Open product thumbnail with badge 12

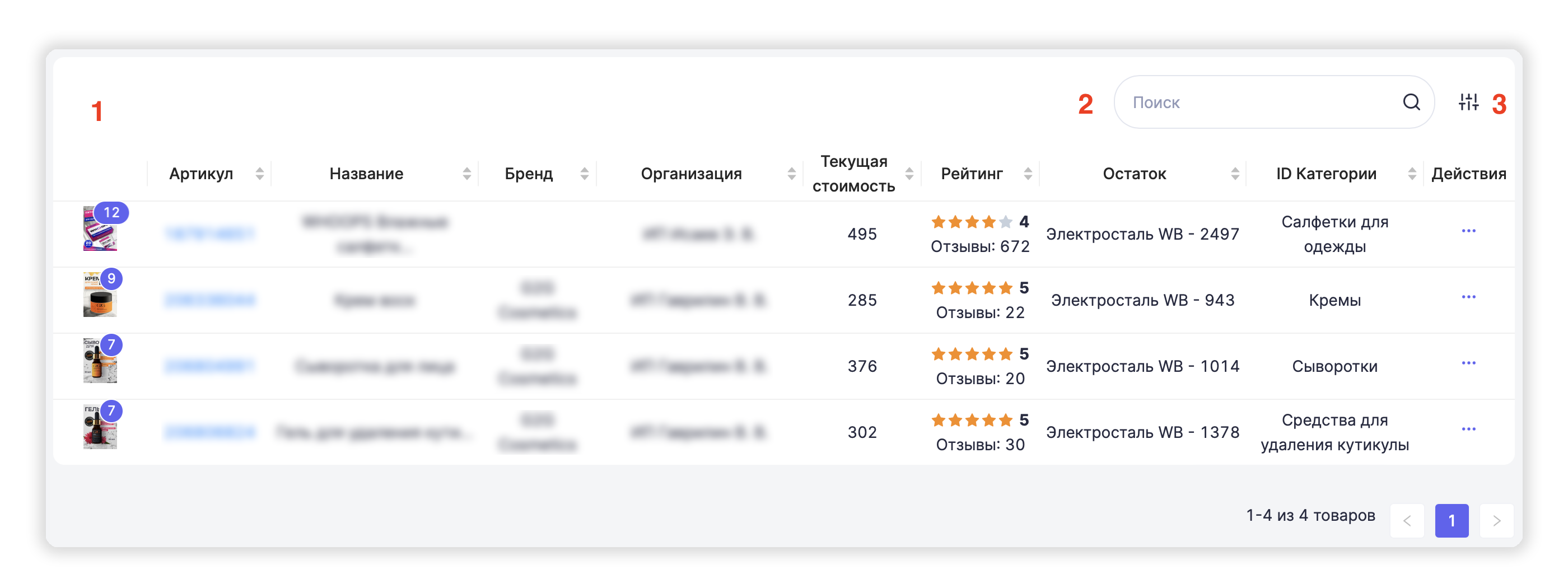pos(100,229)
